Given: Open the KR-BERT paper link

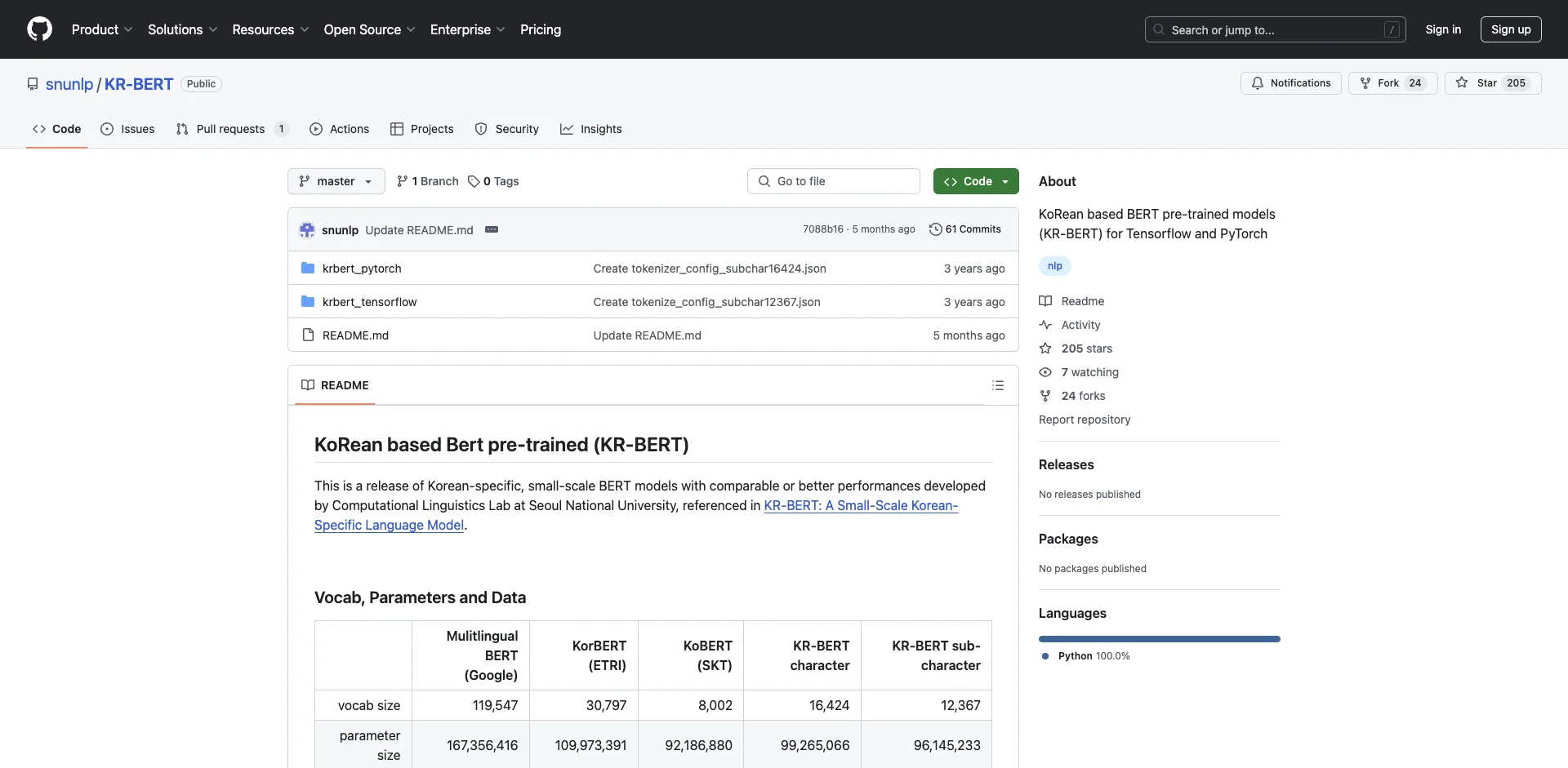Looking at the screenshot, I should (x=861, y=505).
